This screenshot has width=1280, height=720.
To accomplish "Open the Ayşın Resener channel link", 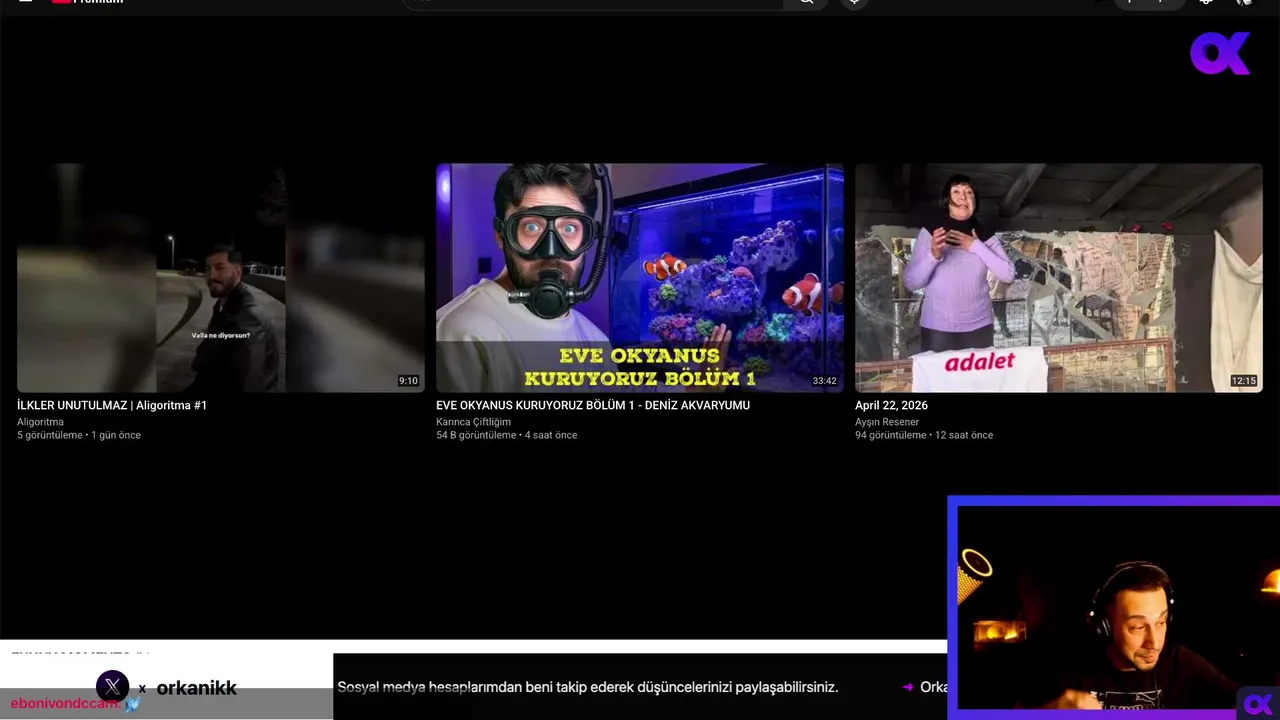I will pos(887,422).
